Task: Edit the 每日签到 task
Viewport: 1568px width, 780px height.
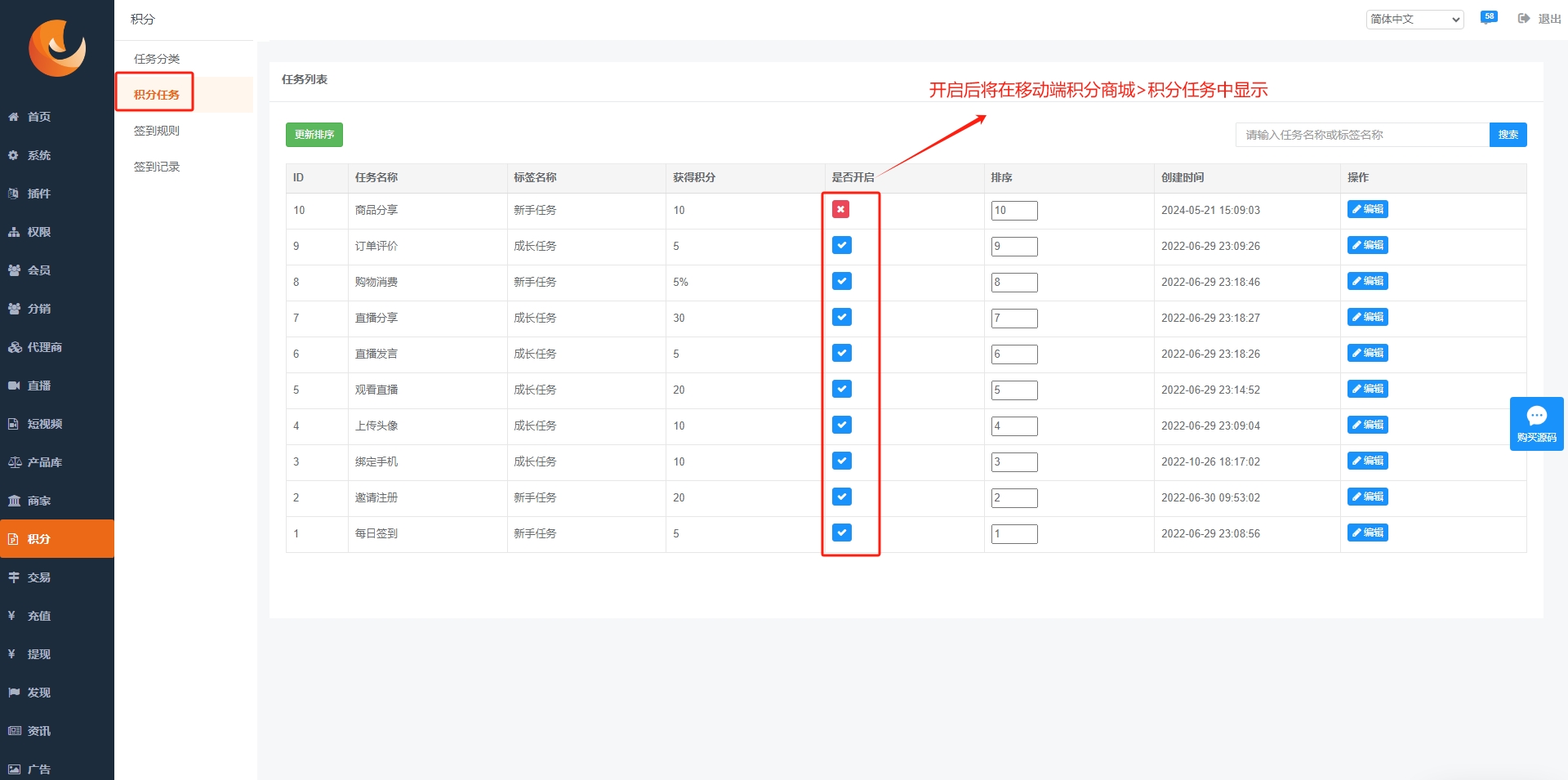Action: click(1367, 533)
